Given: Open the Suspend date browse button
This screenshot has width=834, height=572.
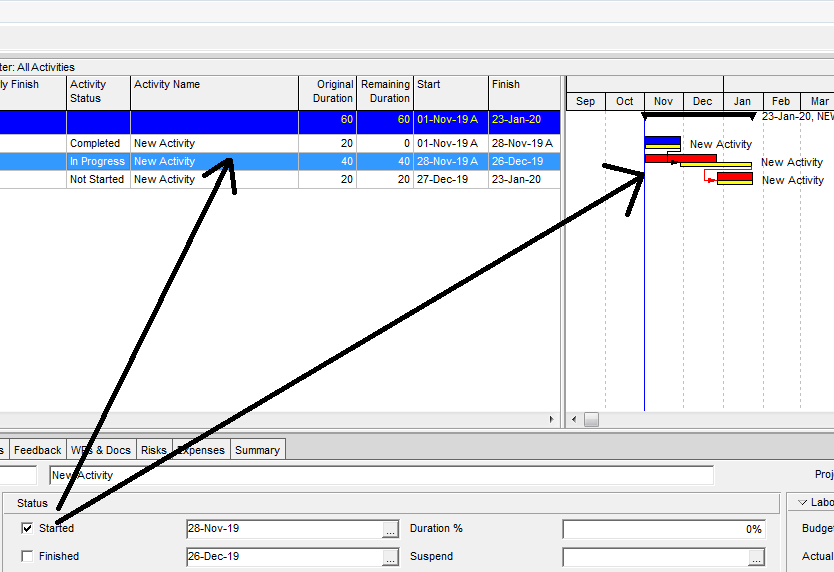Looking at the screenshot, I should [756, 557].
